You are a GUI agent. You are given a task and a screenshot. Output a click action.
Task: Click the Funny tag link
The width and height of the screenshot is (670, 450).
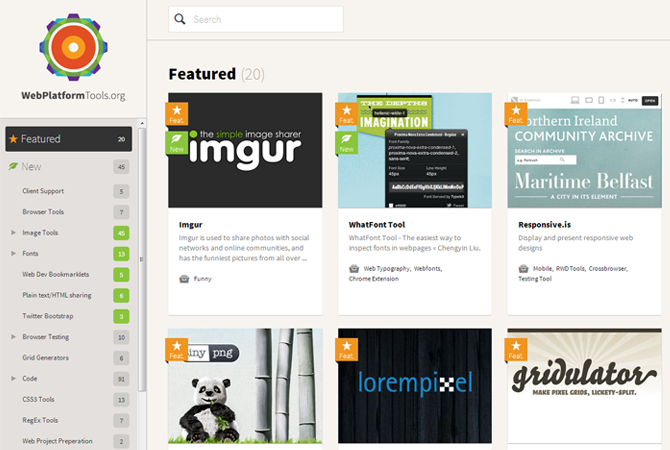[x=203, y=279]
